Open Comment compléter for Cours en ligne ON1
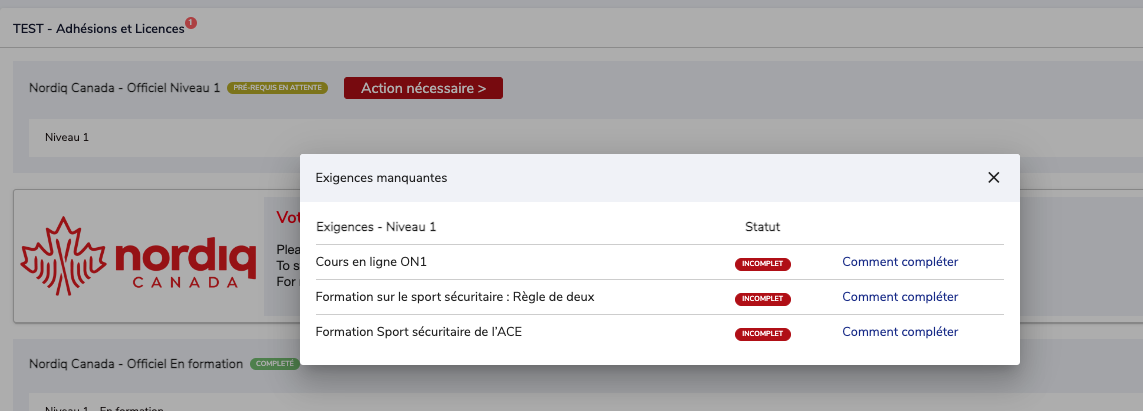 tap(900, 262)
